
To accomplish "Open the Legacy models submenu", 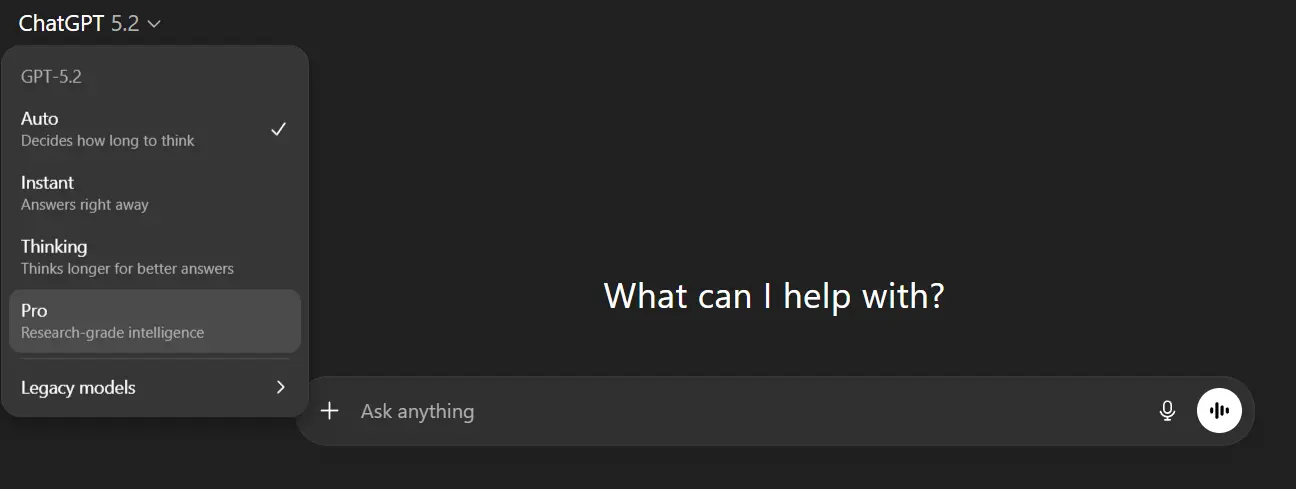I will click(155, 387).
